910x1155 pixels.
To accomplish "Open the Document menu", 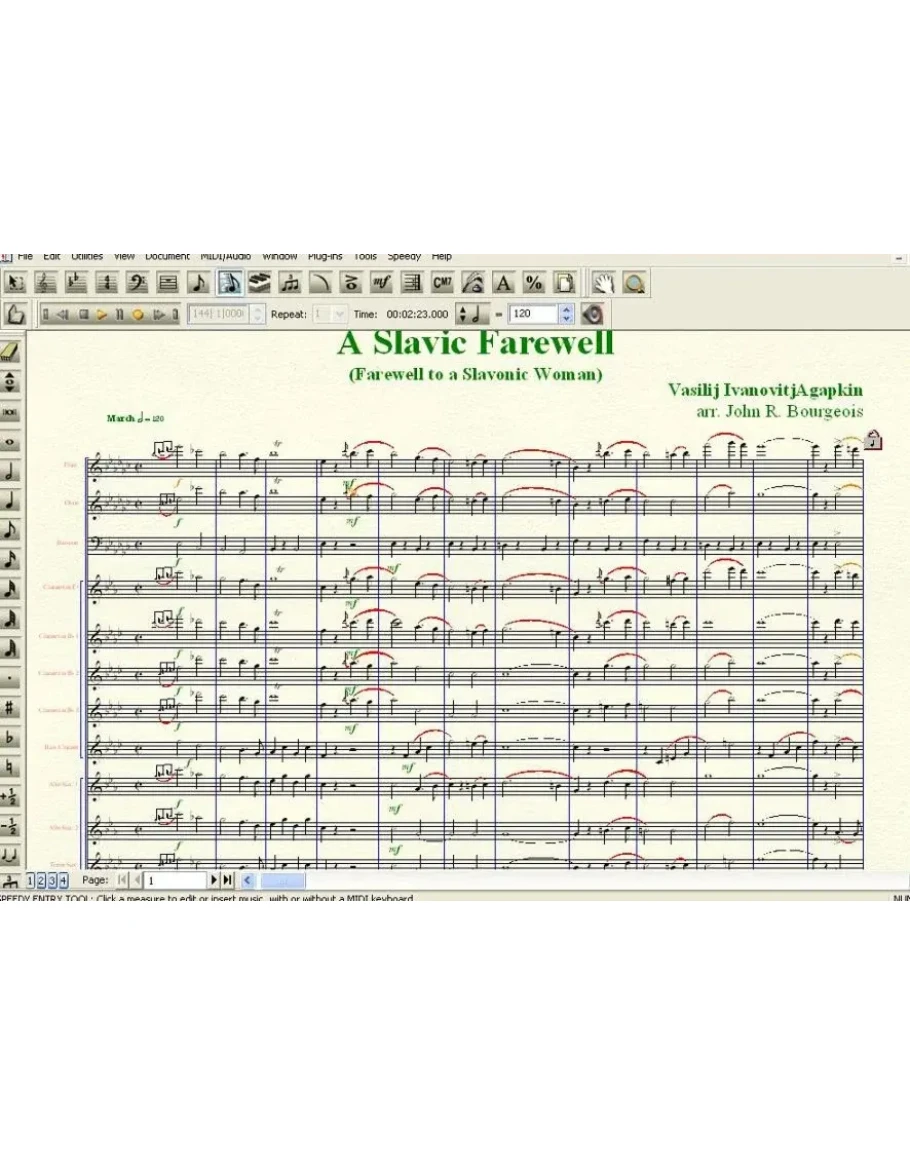I will click(x=167, y=257).
